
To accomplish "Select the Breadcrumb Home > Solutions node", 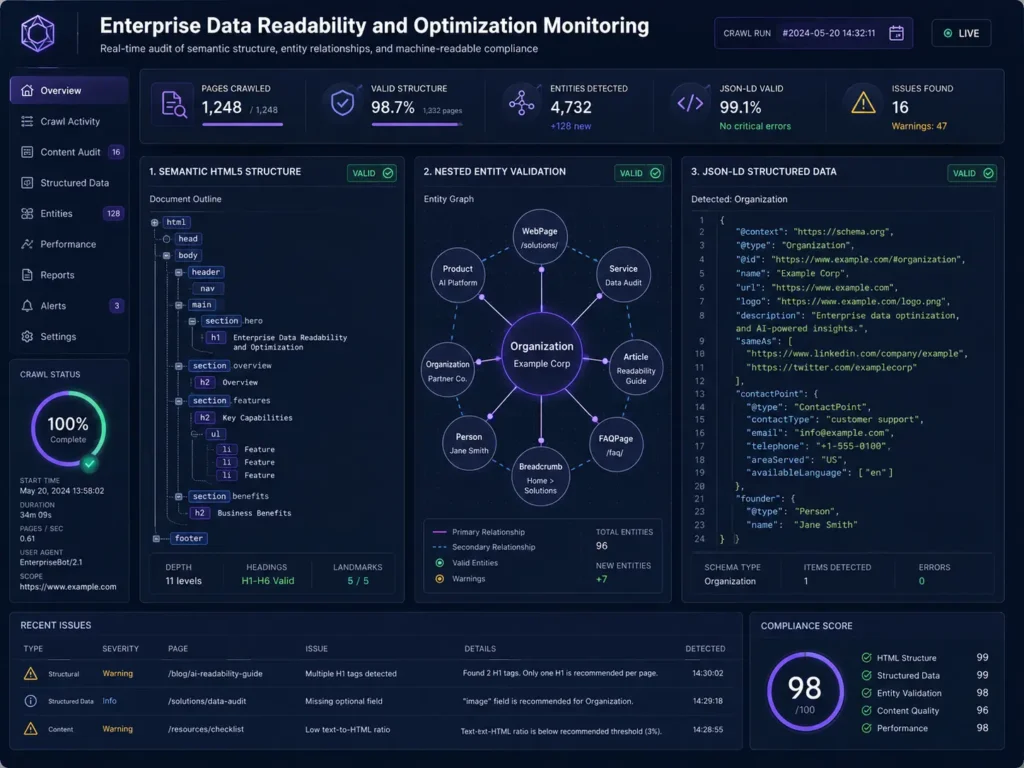I will pos(540,477).
